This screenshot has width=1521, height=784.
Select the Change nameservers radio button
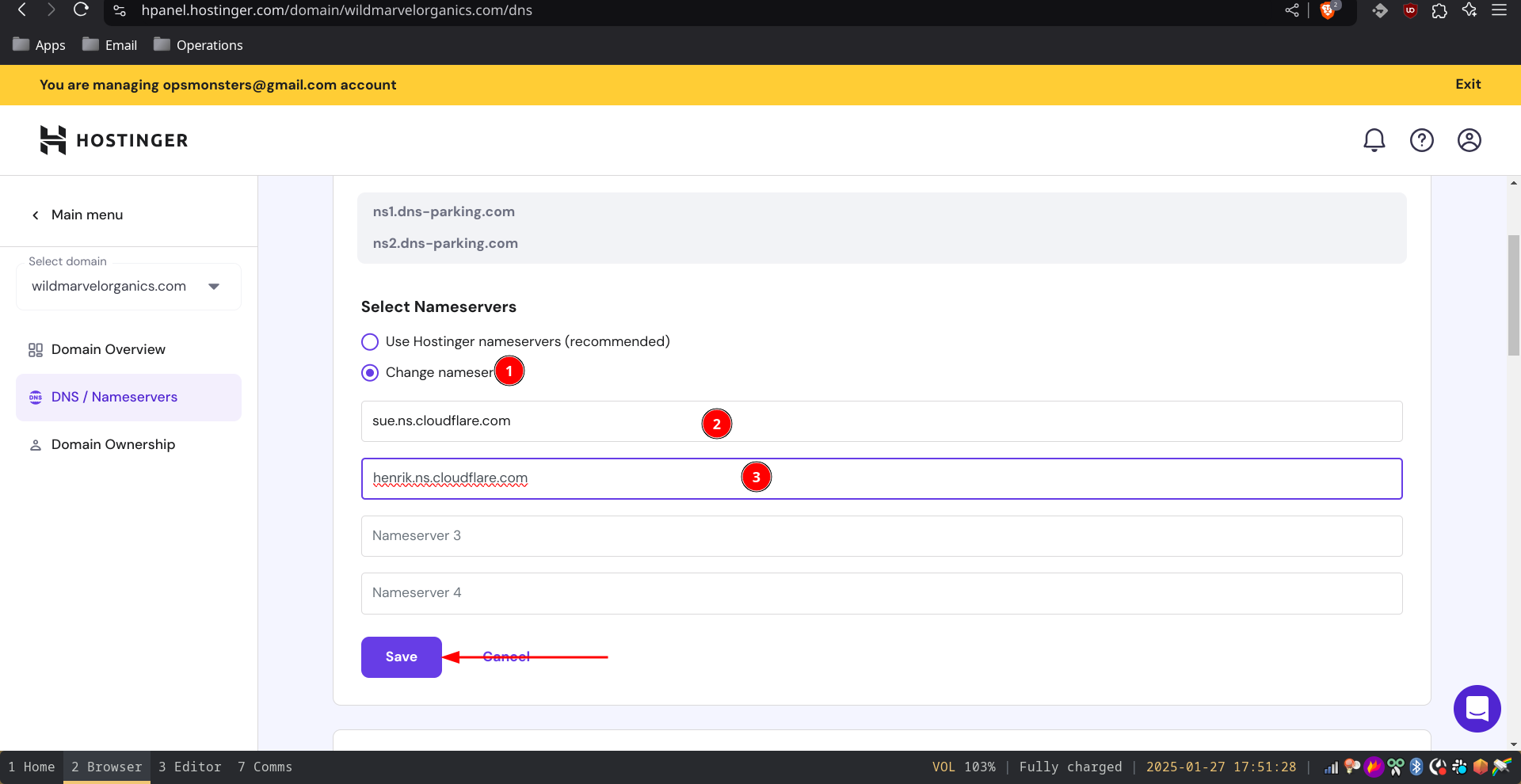click(370, 373)
